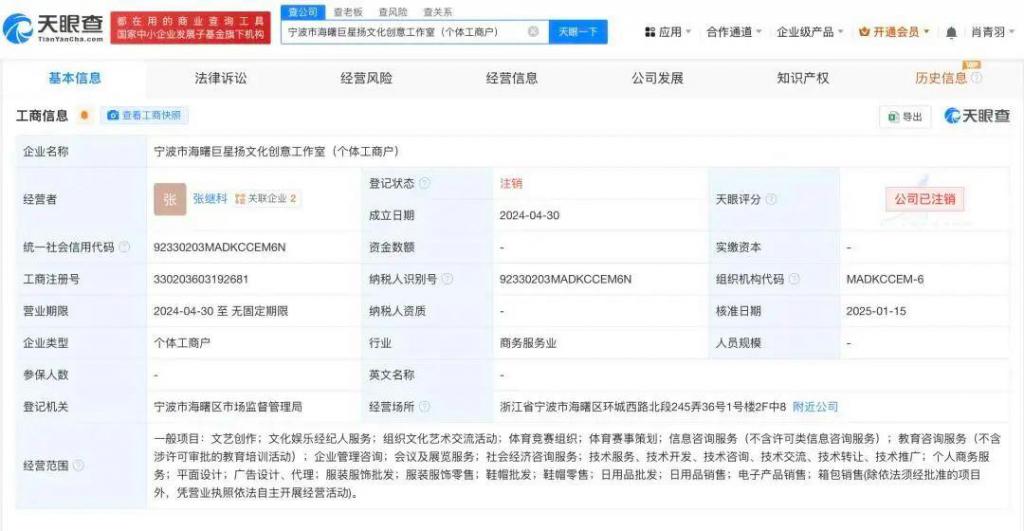Switch to the 法律诉讼 tab
The image size is (1024, 531).
(220, 78)
